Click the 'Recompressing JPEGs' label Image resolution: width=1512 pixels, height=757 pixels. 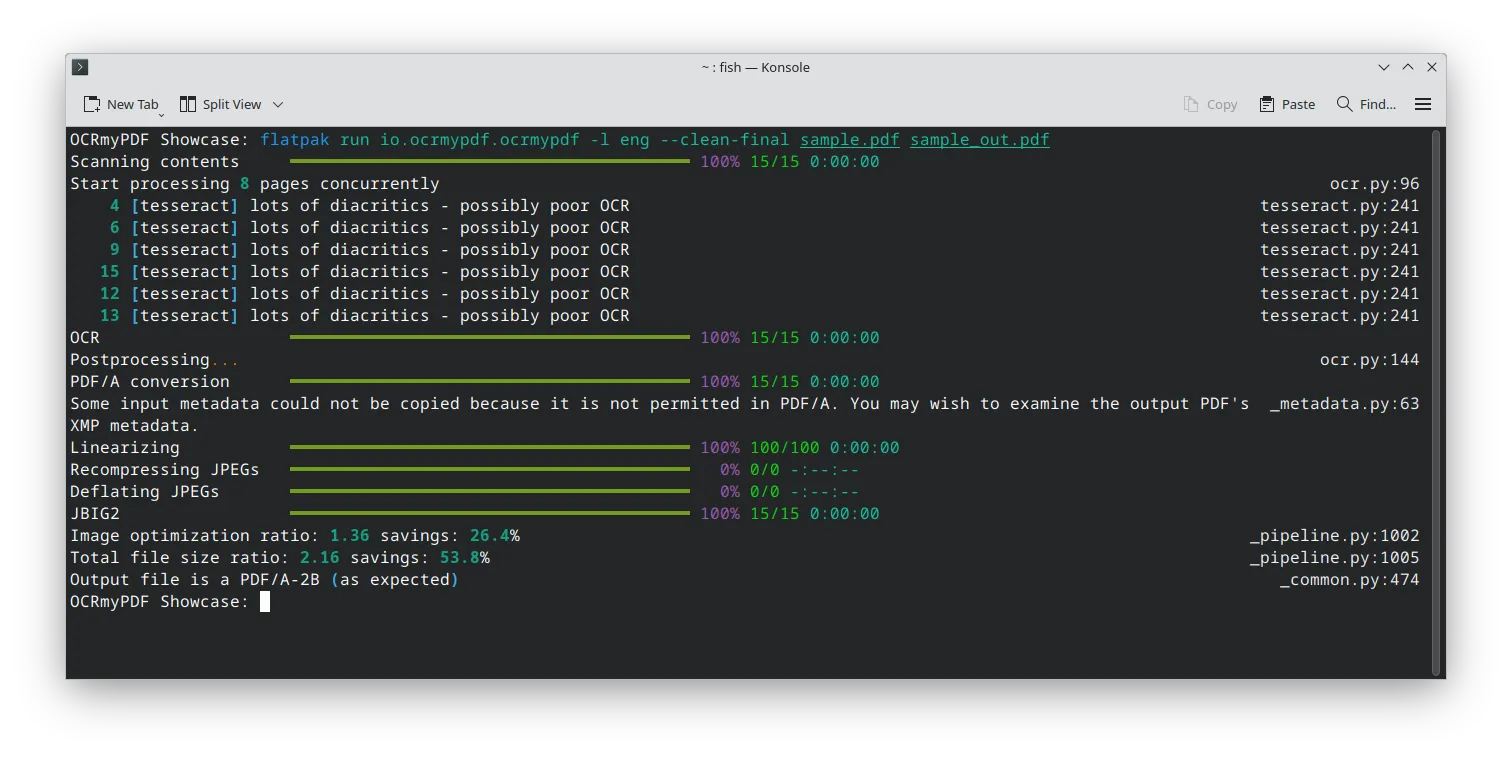165,469
